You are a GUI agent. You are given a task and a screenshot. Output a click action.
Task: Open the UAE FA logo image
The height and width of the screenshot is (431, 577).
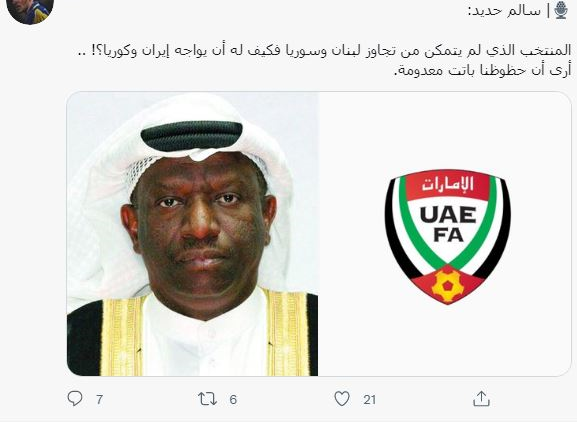[x=447, y=236]
